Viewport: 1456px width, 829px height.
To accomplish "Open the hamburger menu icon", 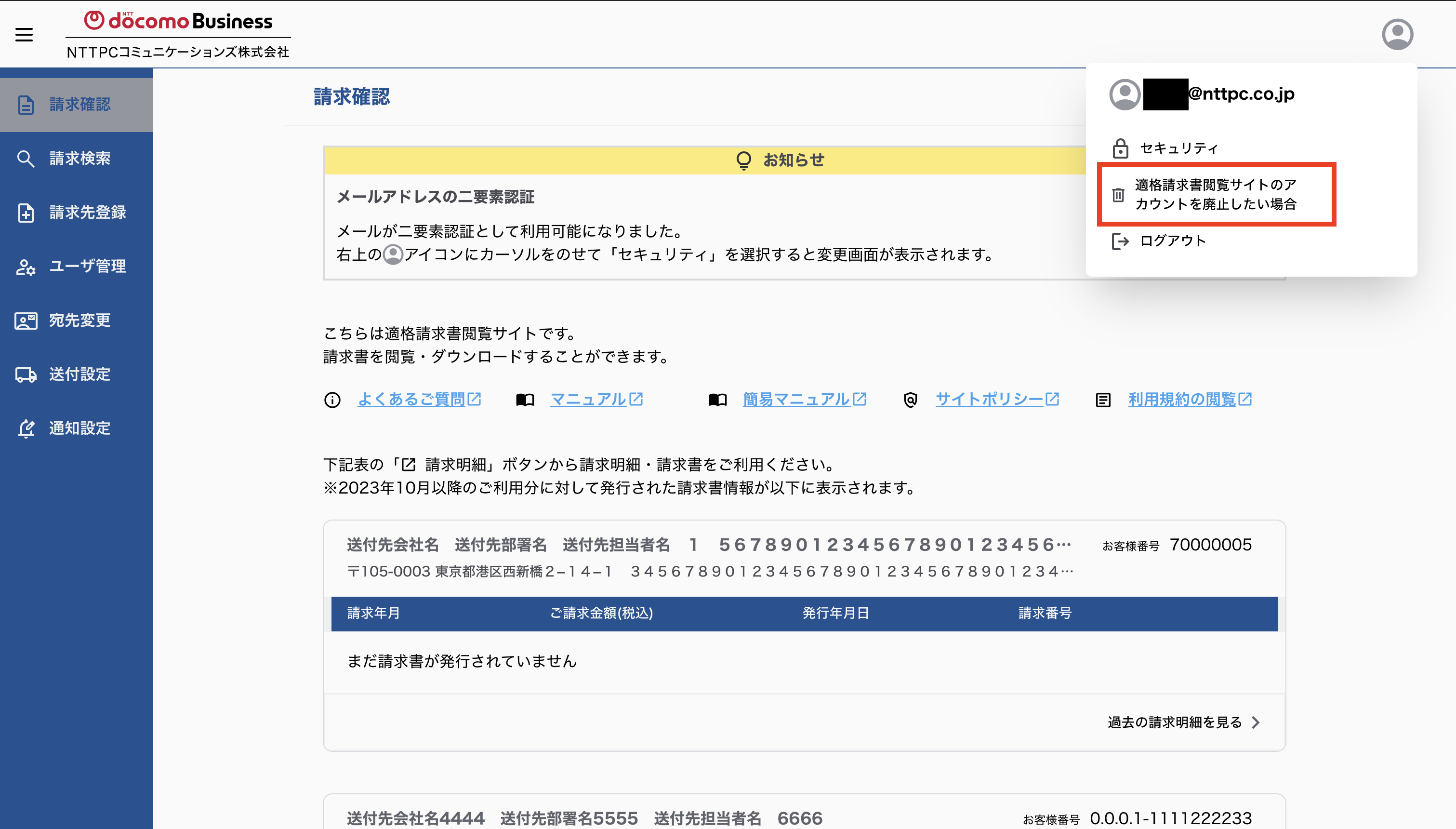I will pos(24,35).
